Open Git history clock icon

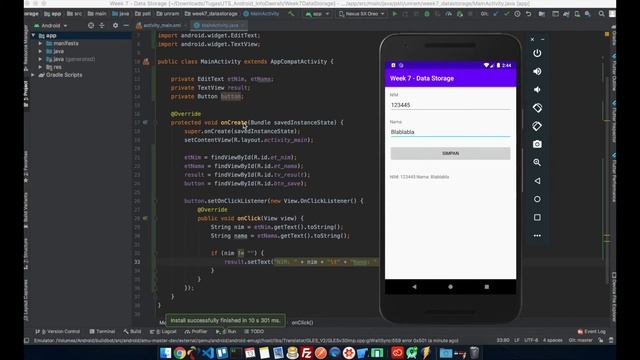pyautogui.click(x=518, y=14)
